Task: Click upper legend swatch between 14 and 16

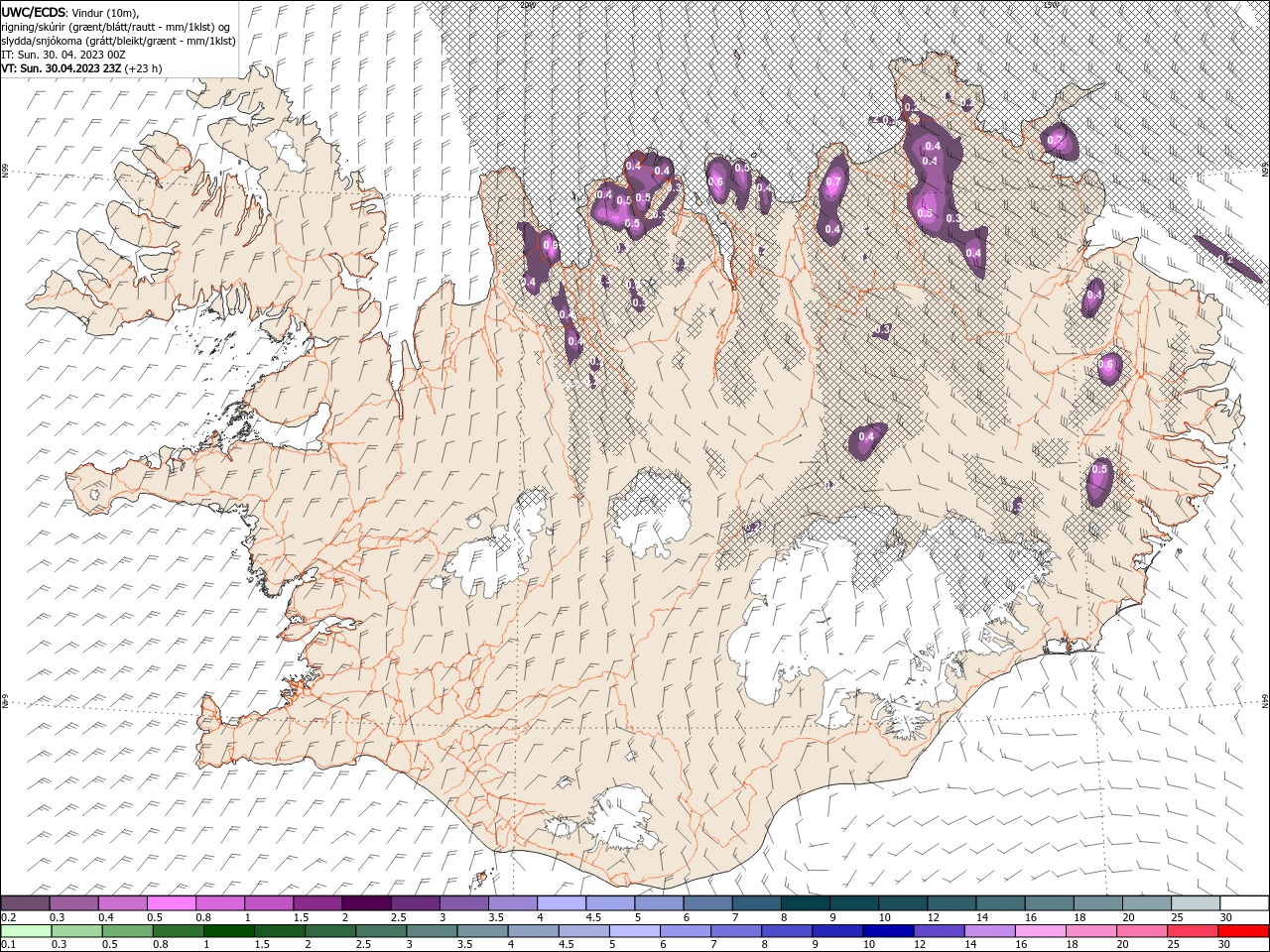Action: pos(1000,903)
